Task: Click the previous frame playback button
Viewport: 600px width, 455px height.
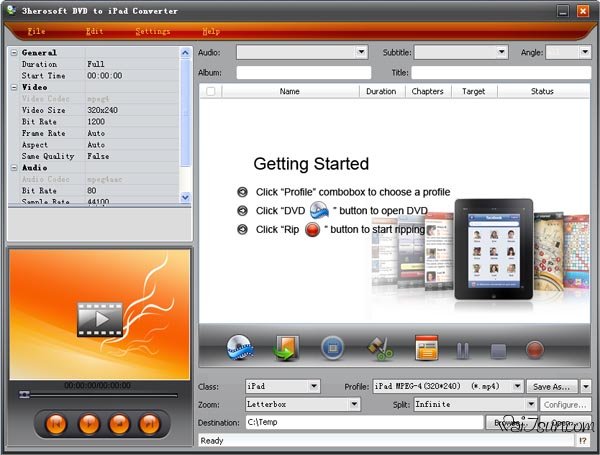Action: (x=56, y=424)
